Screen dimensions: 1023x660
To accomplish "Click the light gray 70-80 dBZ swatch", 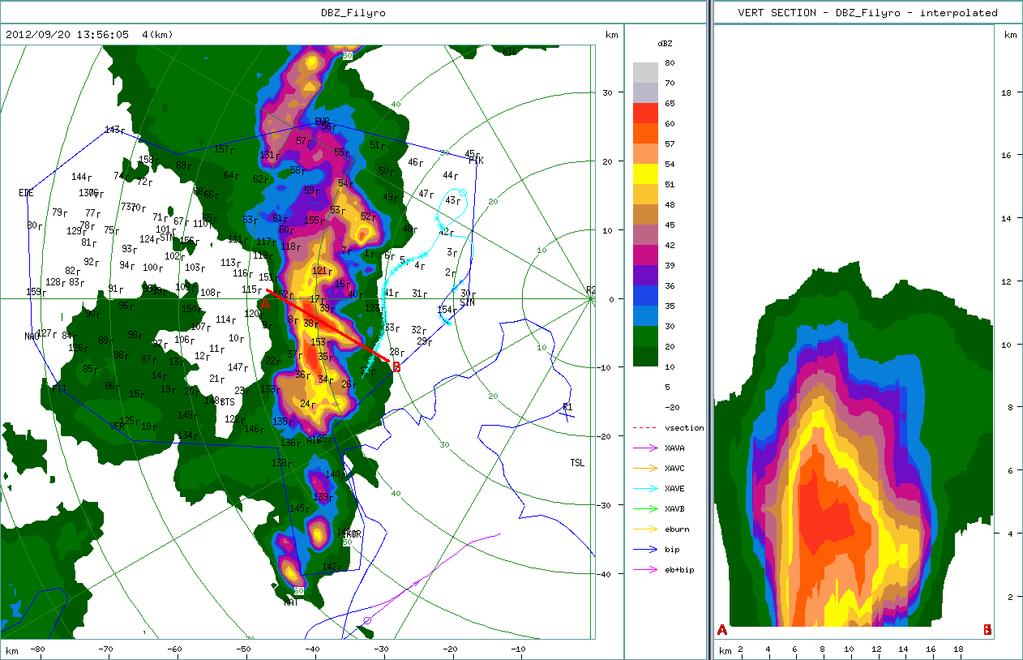I will click(x=645, y=72).
